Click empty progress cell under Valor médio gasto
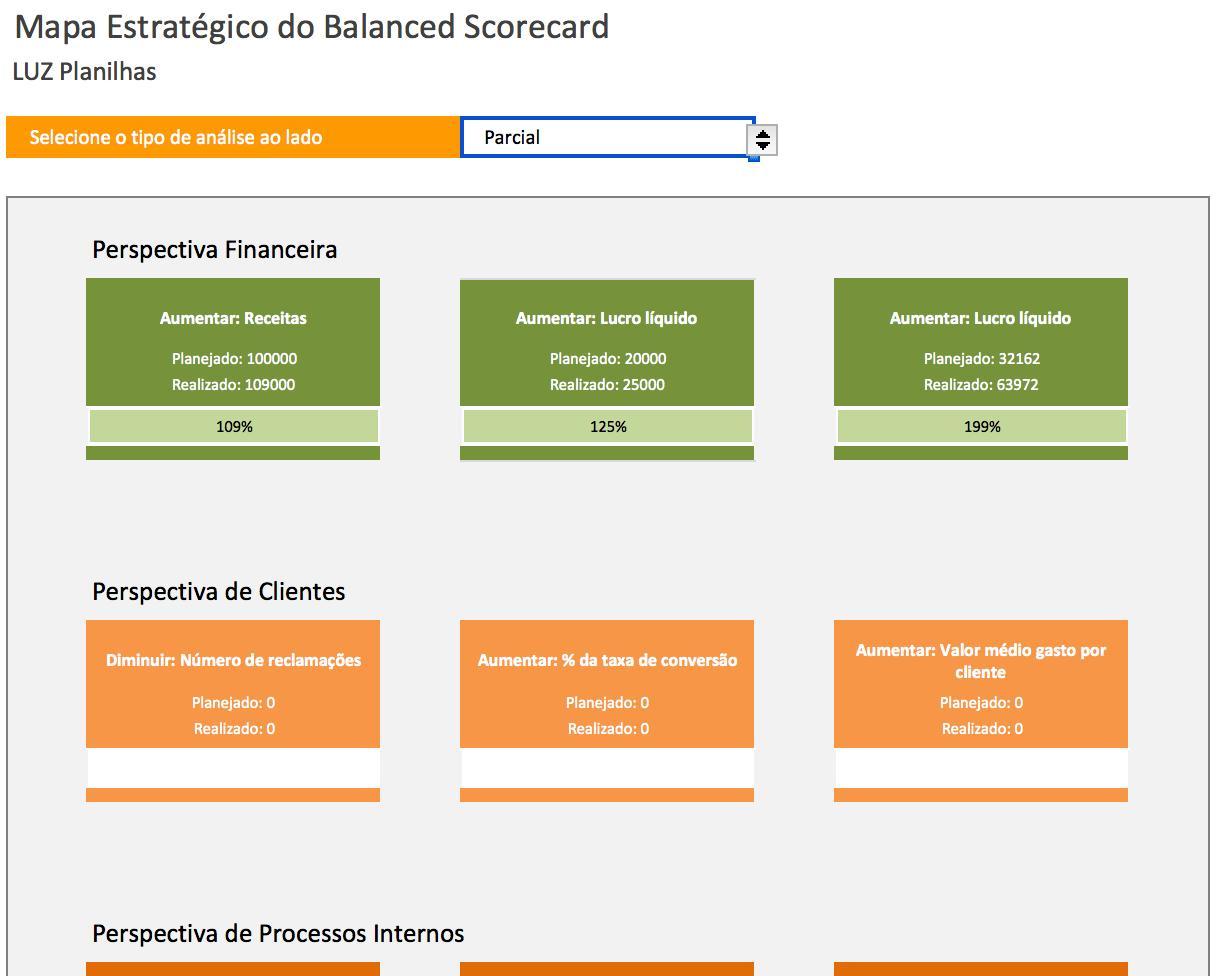1220x976 pixels. pyautogui.click(x=981, y=768)
